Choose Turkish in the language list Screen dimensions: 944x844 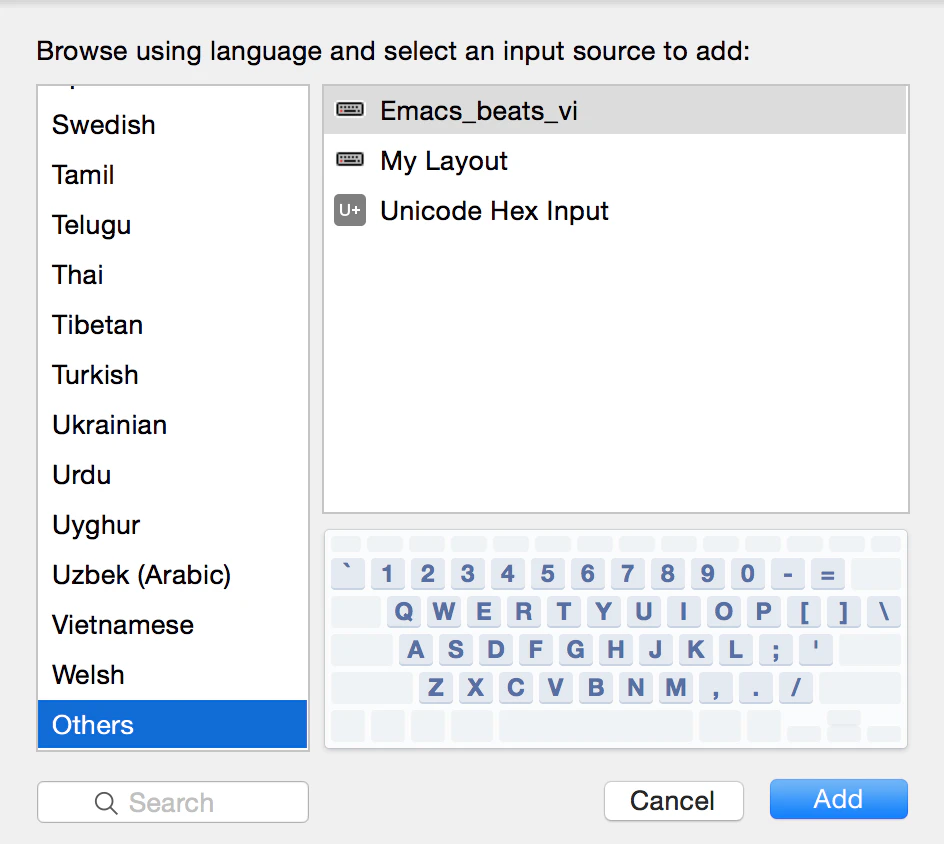tap(172, 374)
